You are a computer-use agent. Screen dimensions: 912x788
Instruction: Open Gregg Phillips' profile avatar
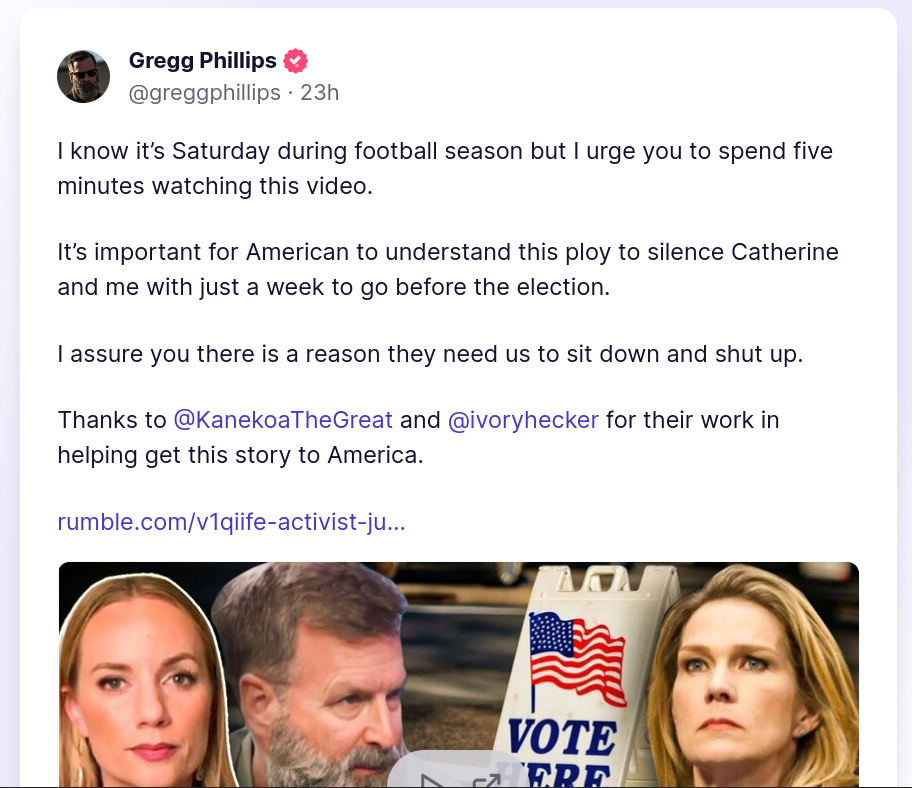click(83, 76)
